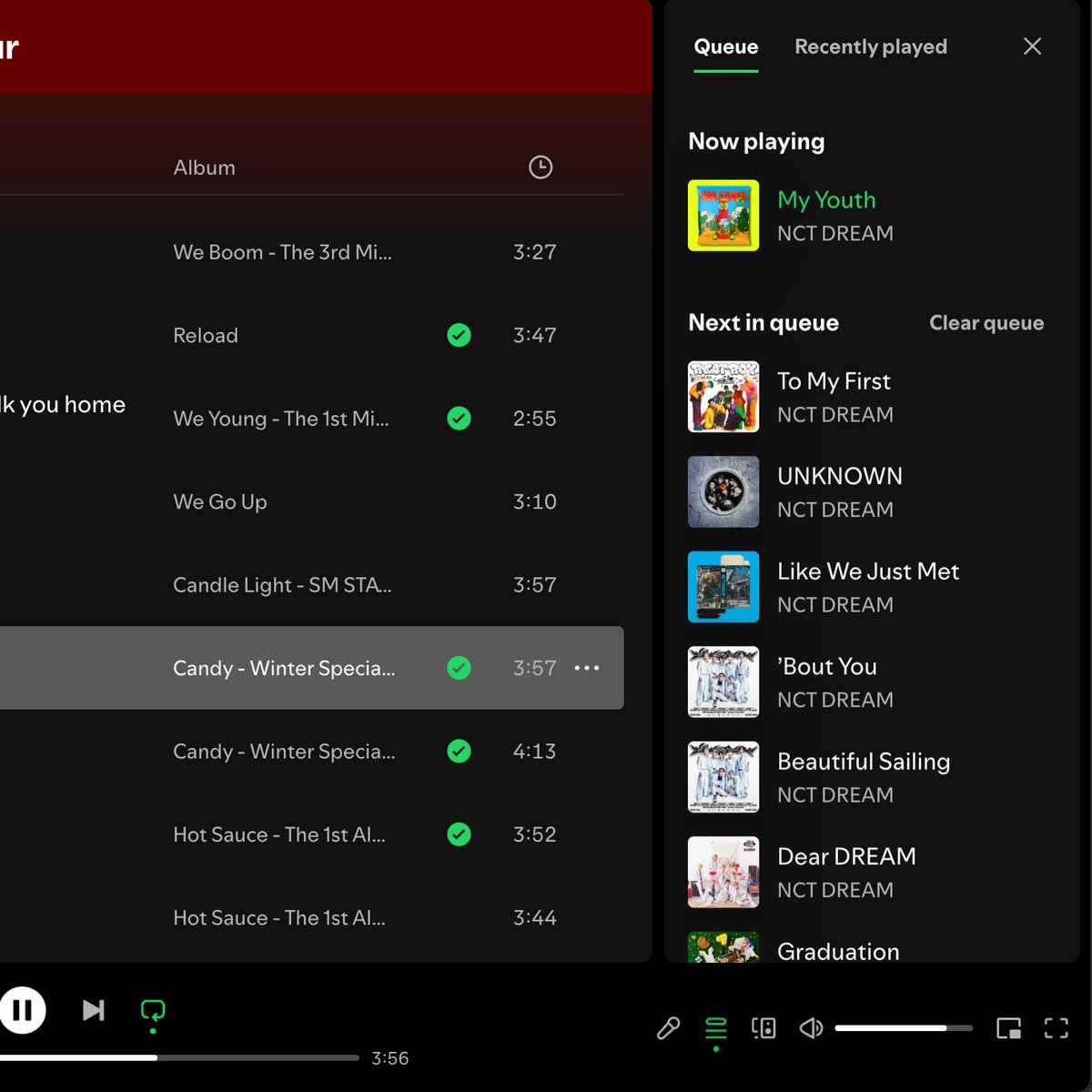Screen dimensions: 1092x1092
Task: Open the We Go Up album link
Action: coord(220,502)
